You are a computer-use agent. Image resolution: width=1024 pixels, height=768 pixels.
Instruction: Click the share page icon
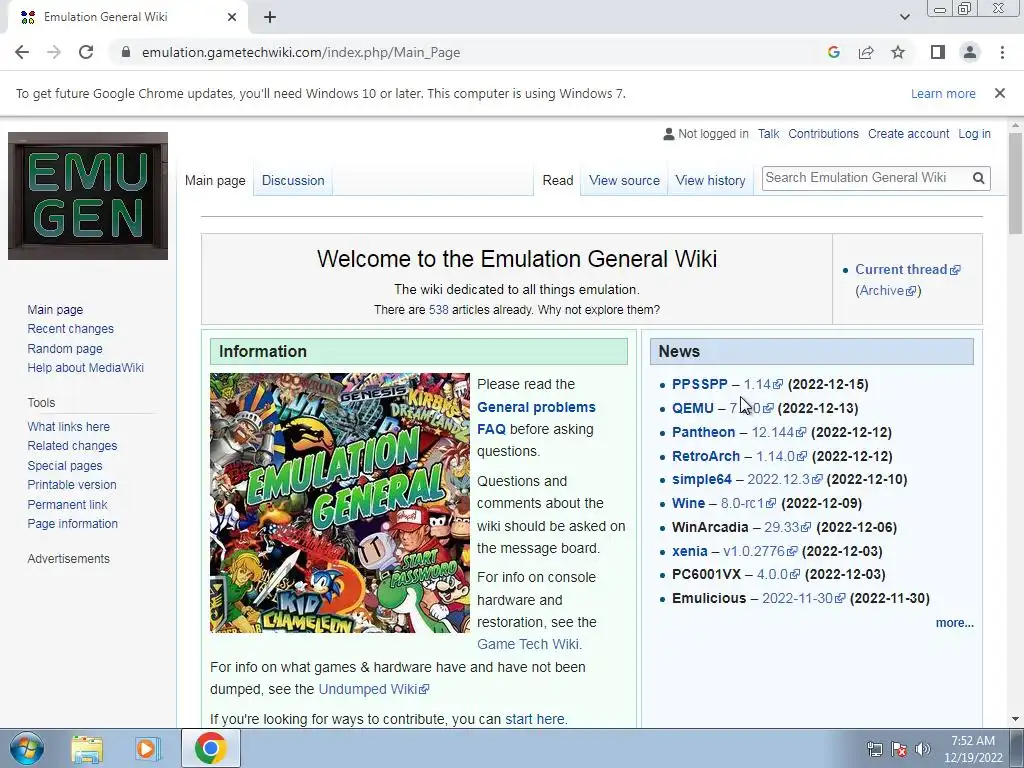click(866, 52)
